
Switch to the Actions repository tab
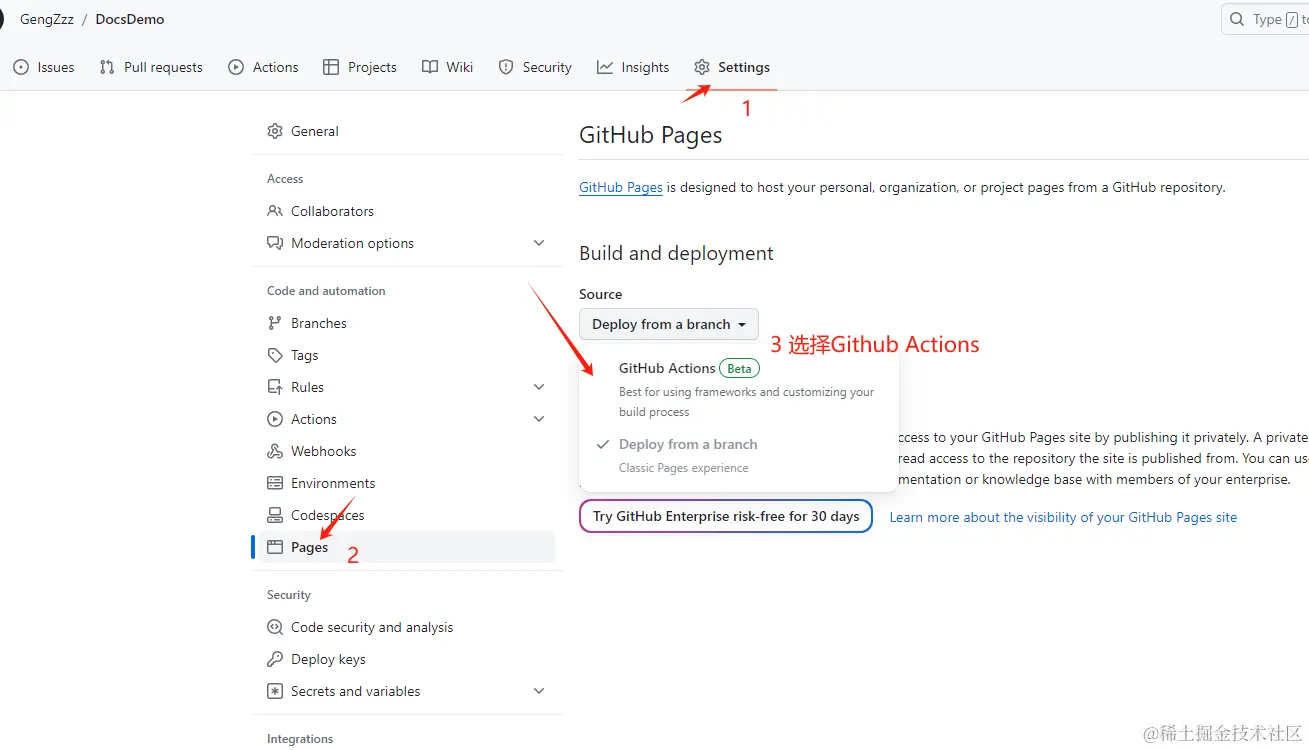[263, 67]
